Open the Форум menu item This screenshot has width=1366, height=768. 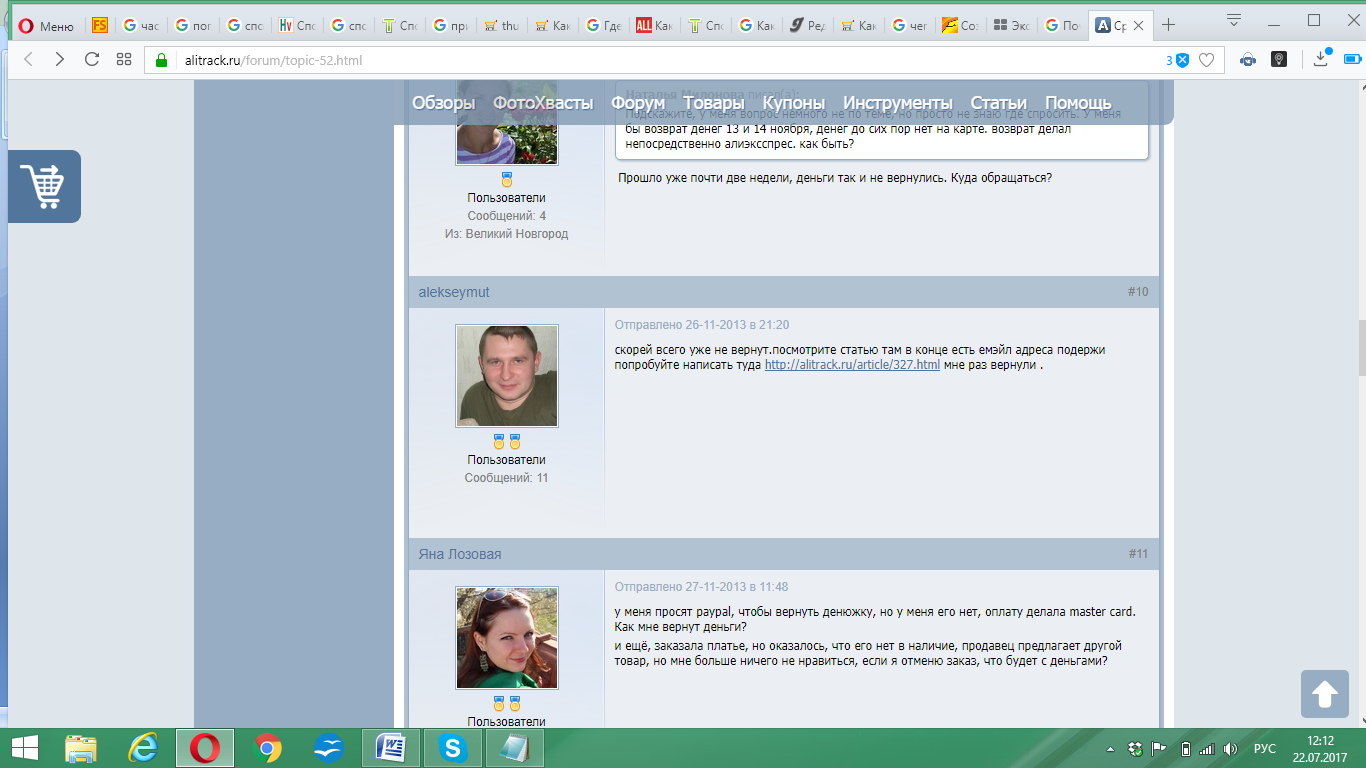[x=638, y=103]
